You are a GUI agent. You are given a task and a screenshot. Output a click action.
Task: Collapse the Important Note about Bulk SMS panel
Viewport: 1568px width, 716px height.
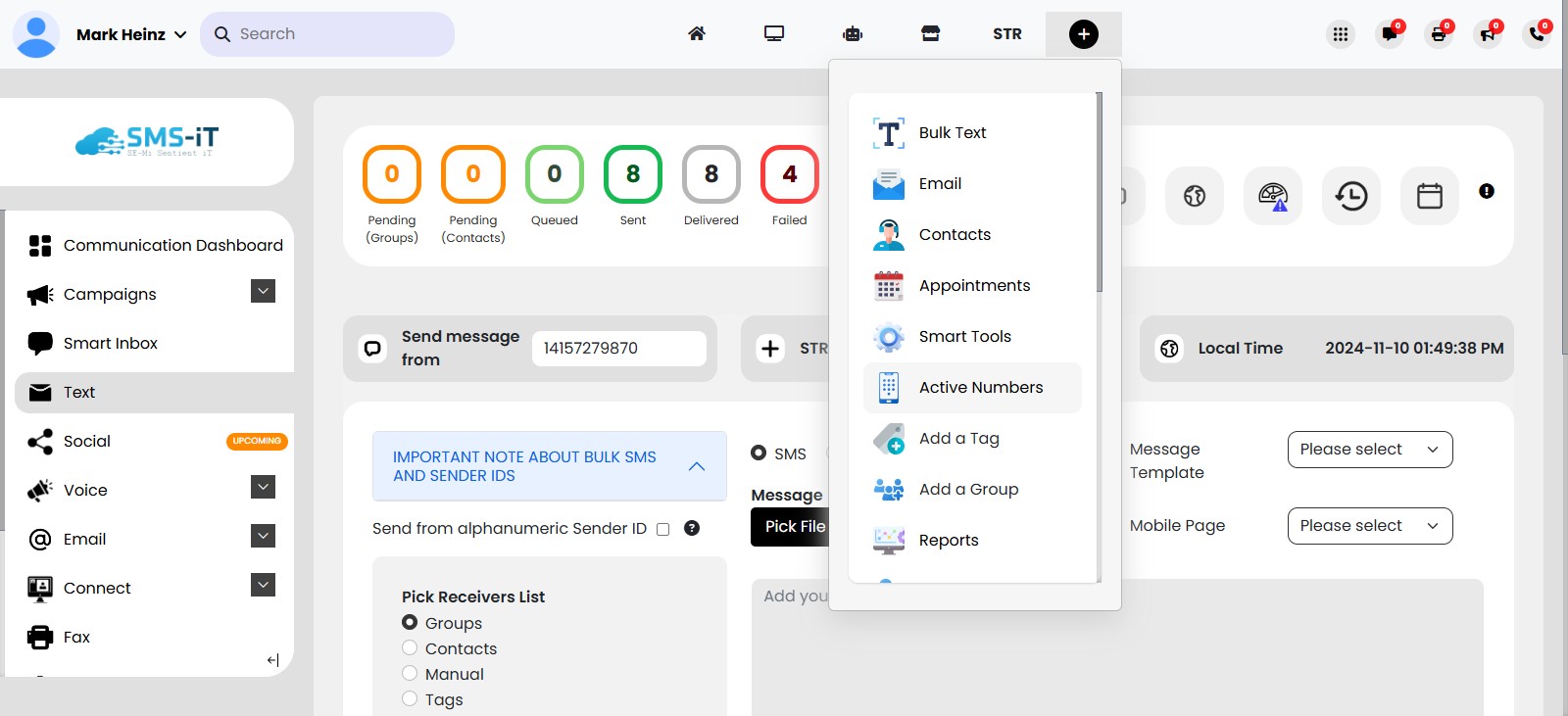[x=697, y=466]
